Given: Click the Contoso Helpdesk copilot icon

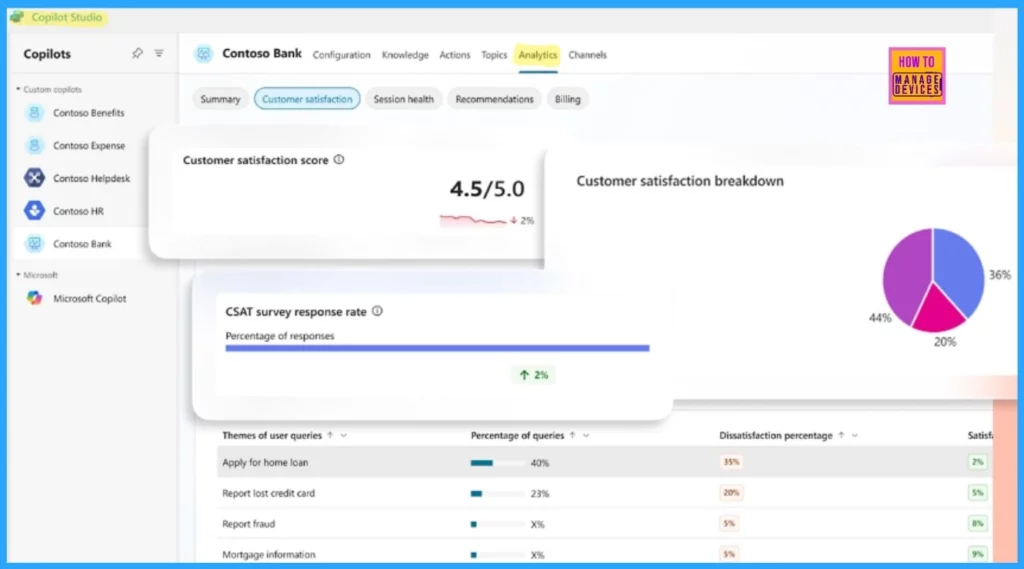Looking at the screenshot, I should coord(35,178).
